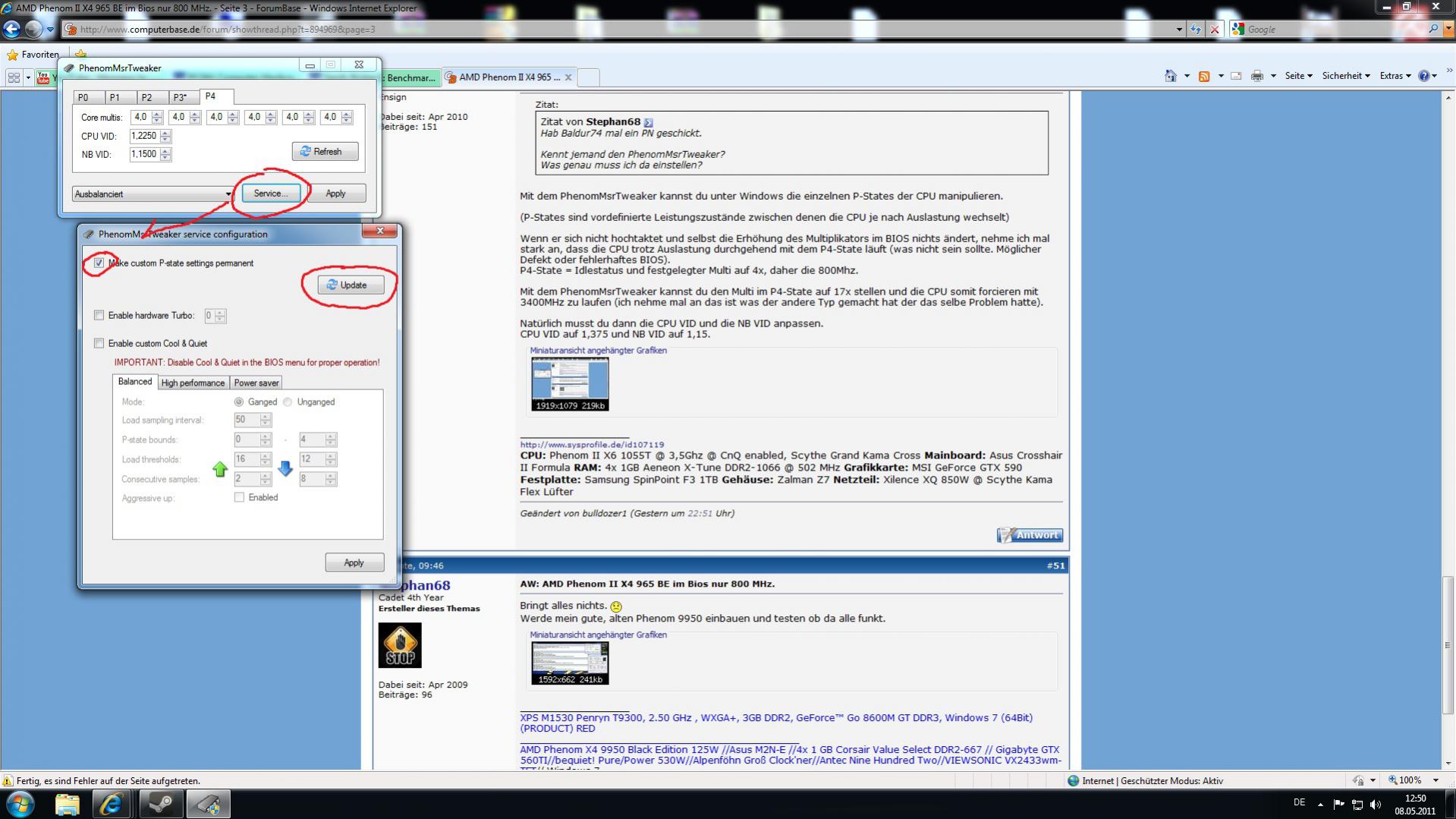Viewport: 1456px width, 819px height.
Task: Click the globe Internet zone icon
Action: click(1073, 780)
